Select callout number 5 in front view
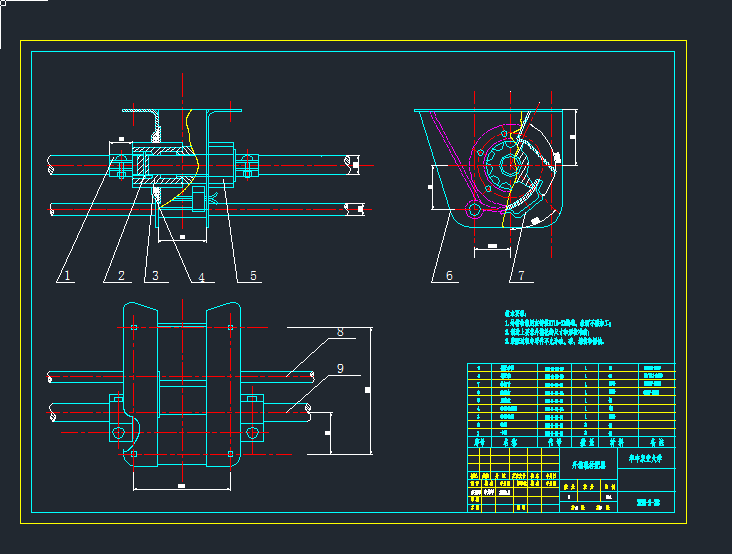This screenshot has height=554, width=732. point(253,275)
